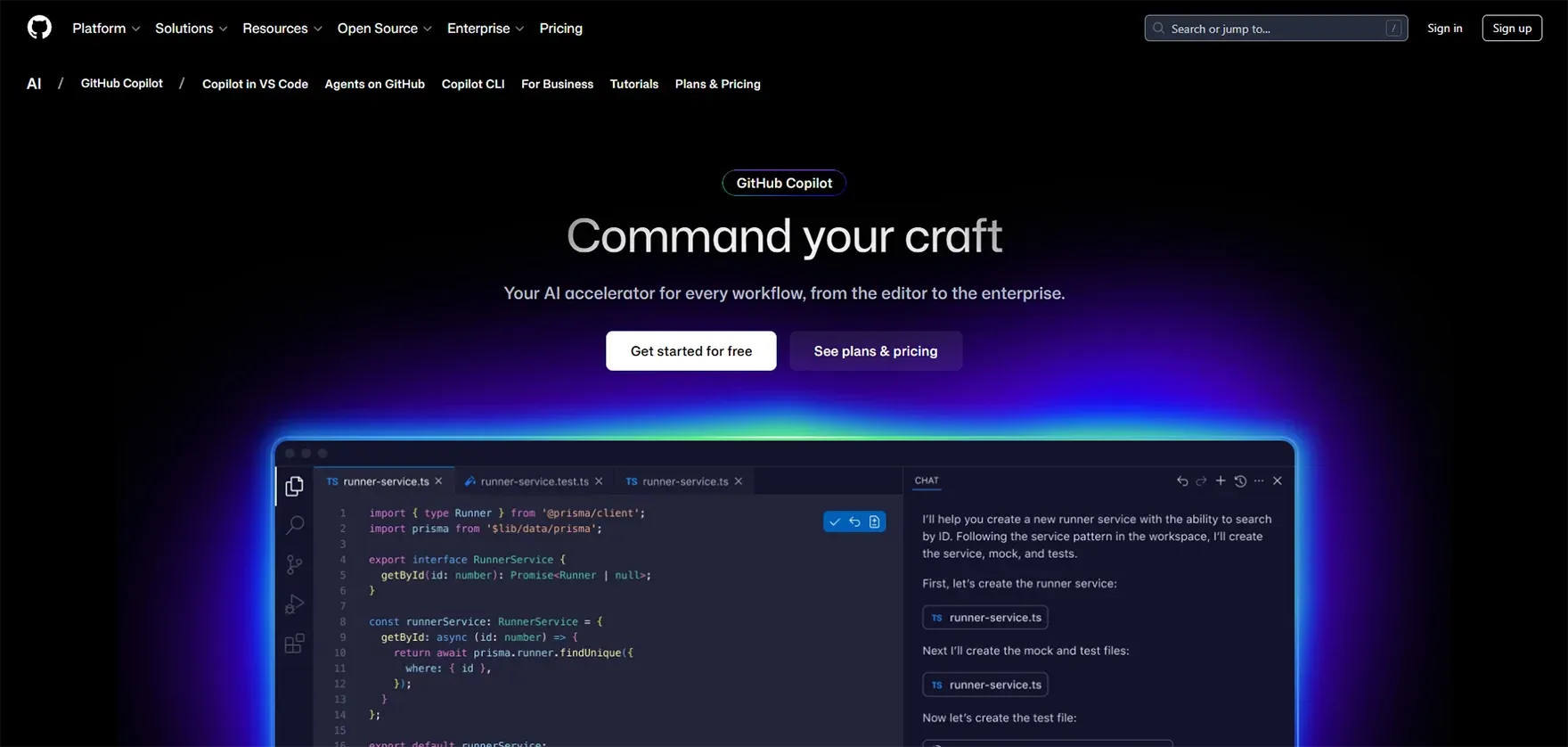Open runner-service.ts chip under 'First, let's create'
Image resolution: width=1568 pixels, height=747 pixels.
click(x=985, y=617)
